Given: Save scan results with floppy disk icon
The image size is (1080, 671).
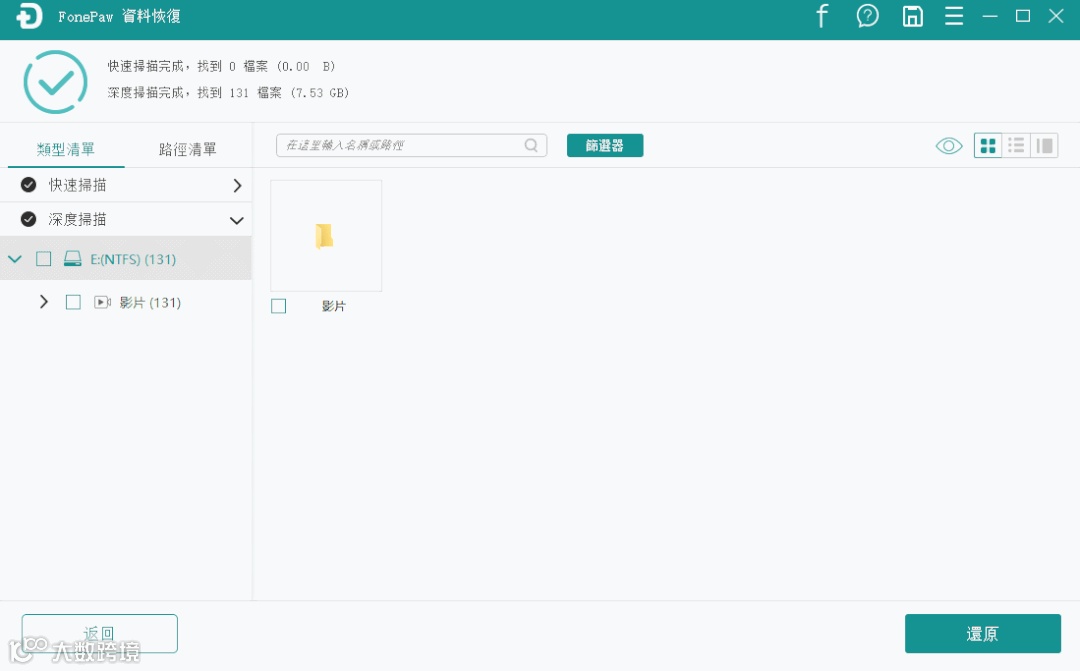Looking at the screenshot, I should click(913, 16).
